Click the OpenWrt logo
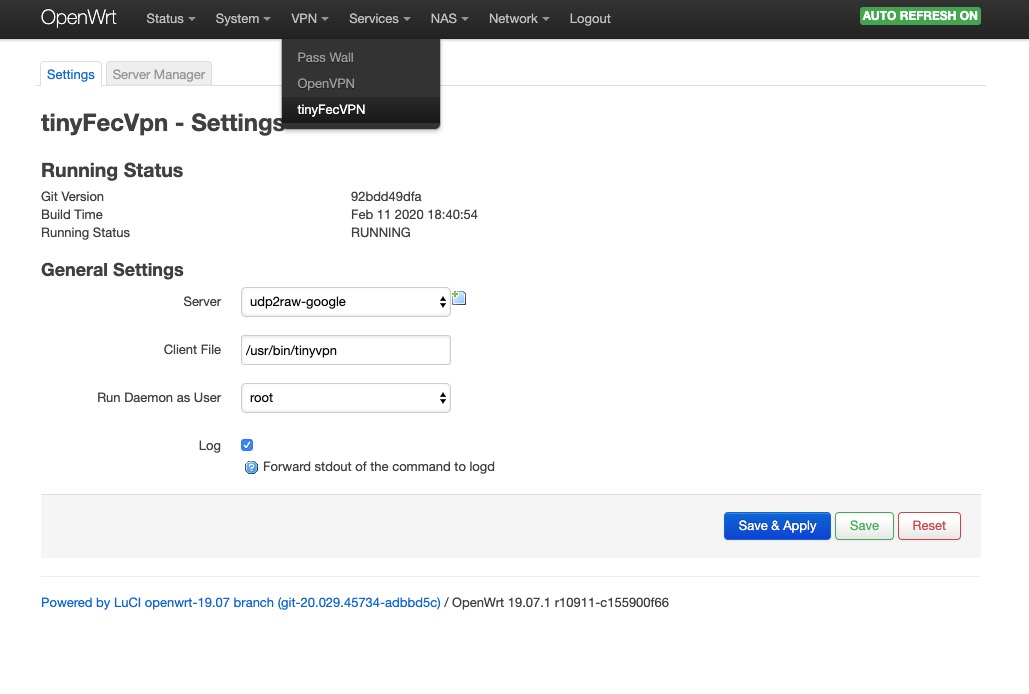The width and height of the screenshot is (1029, 694). [x=79, y=18]
